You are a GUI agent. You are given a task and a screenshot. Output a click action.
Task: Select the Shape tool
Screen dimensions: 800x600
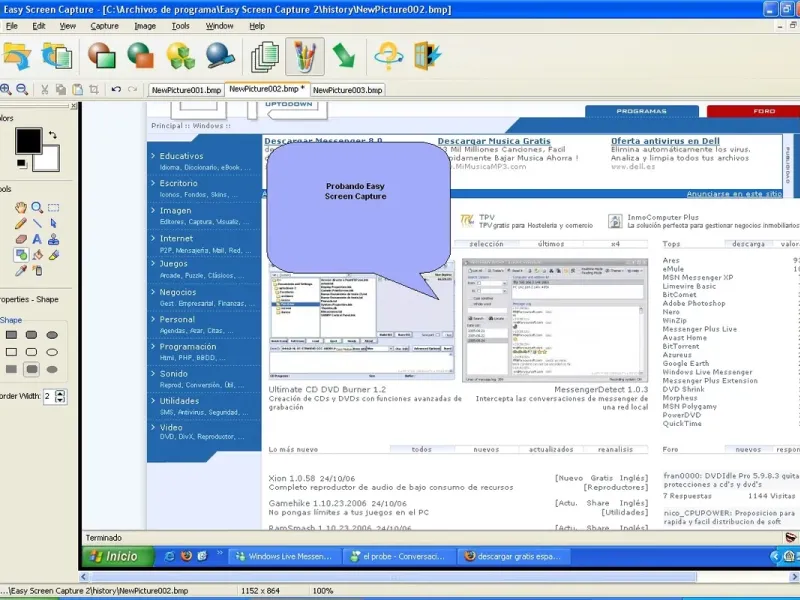(x=21, y=255)
